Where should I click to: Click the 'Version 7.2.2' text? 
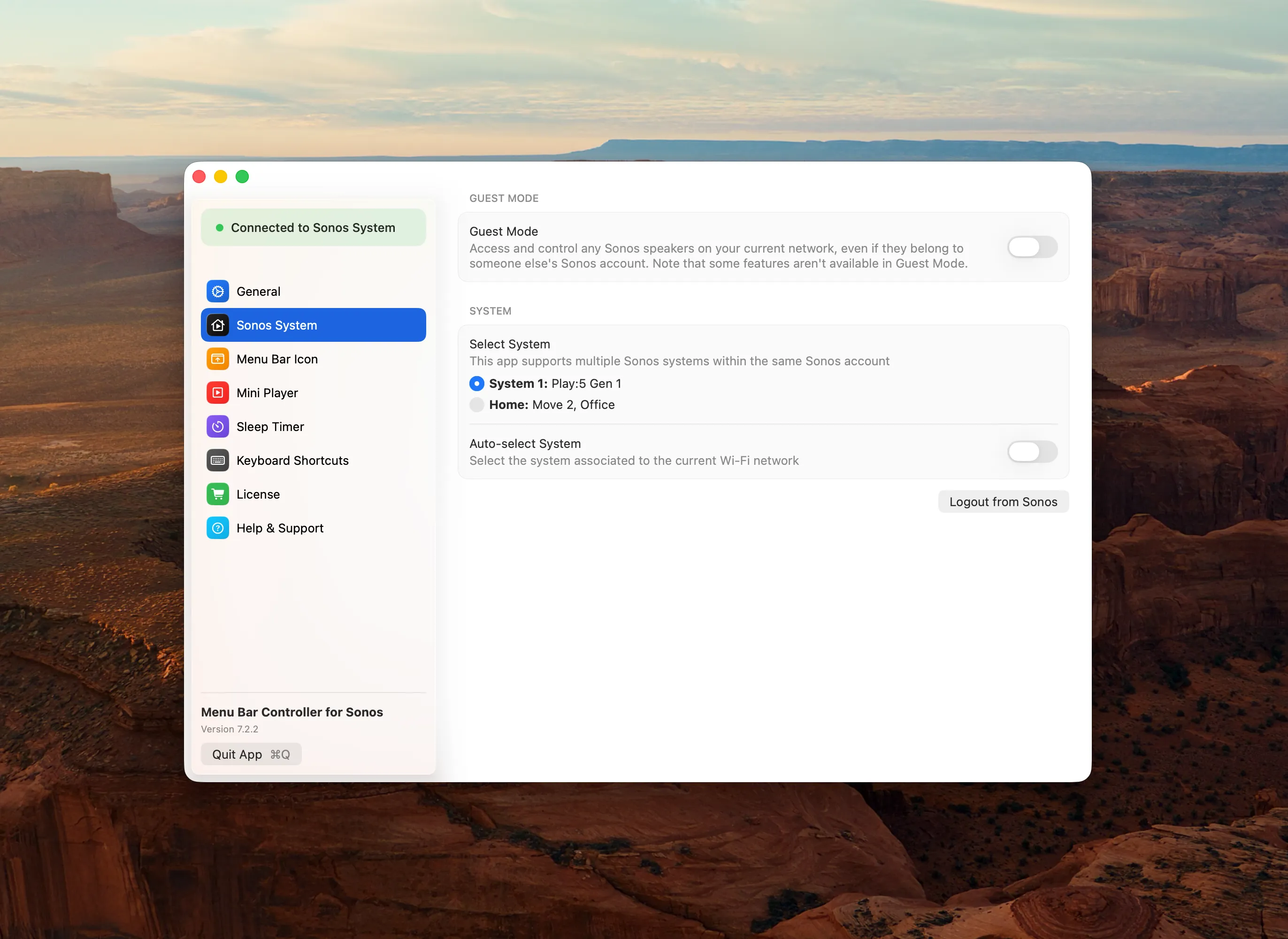230,729
